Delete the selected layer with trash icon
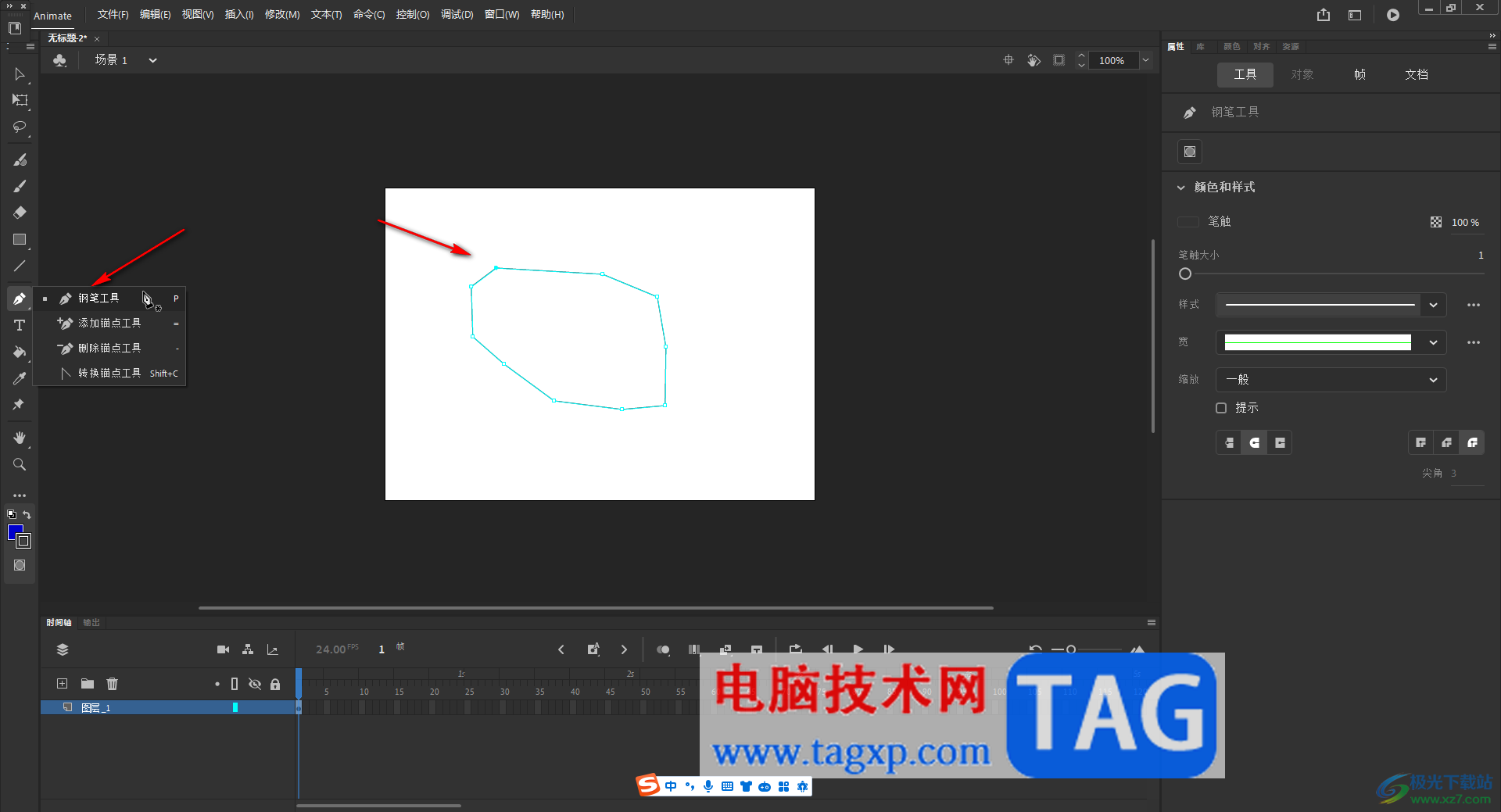 pyautogui.click(x=112, y=684)
